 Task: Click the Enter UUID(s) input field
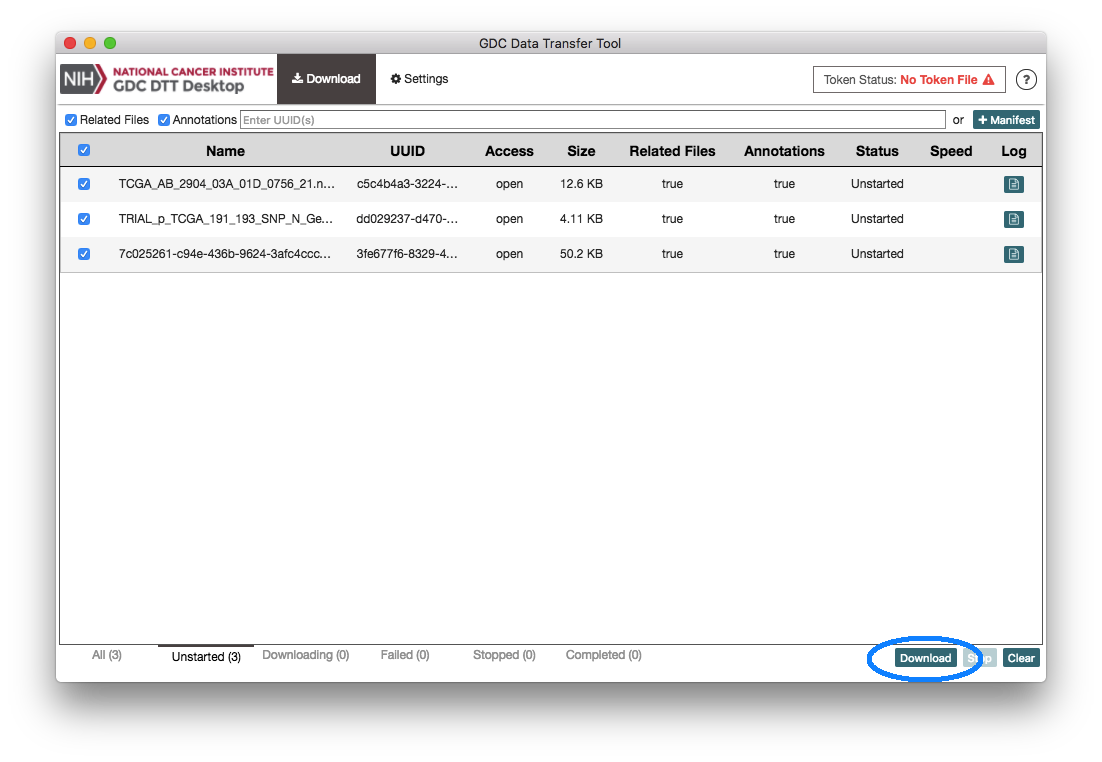(592, 120)
